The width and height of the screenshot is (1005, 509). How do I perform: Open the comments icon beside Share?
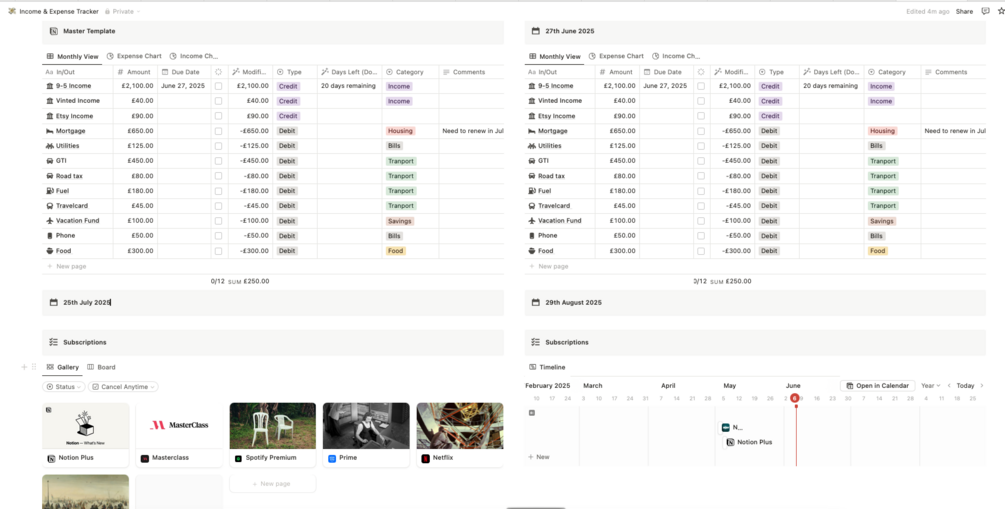click(x=985, y=12)
